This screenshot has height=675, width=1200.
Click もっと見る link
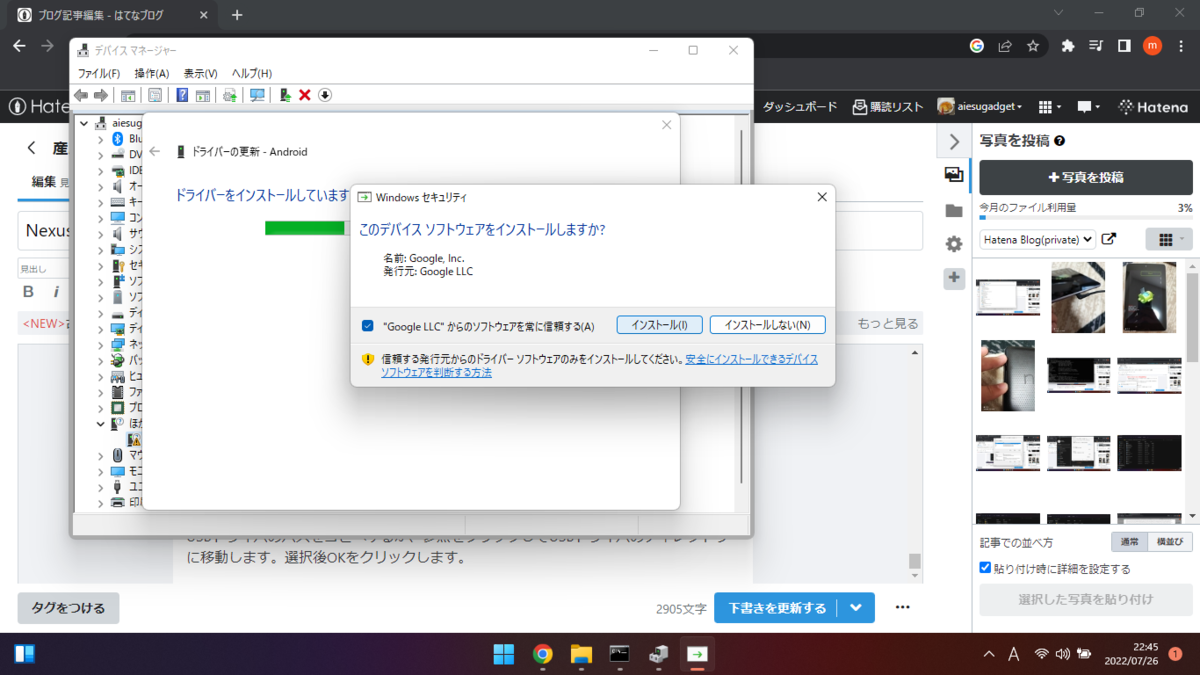887,324
